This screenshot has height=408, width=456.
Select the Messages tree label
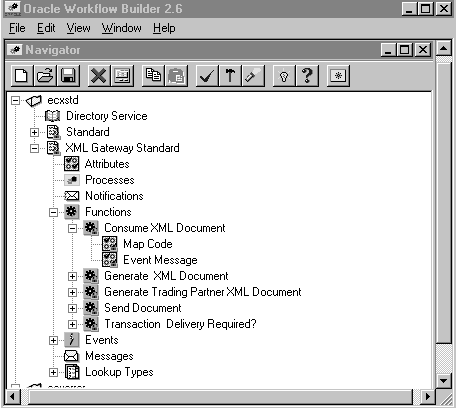109,356
